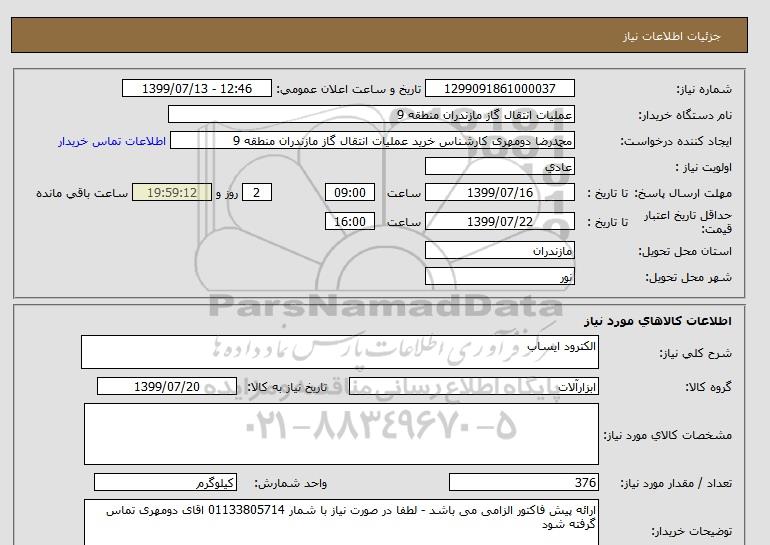This screenshot has width=770, height=545.
Task: Click the remaining days field showing 2
Action: click(x=257, y=192)
